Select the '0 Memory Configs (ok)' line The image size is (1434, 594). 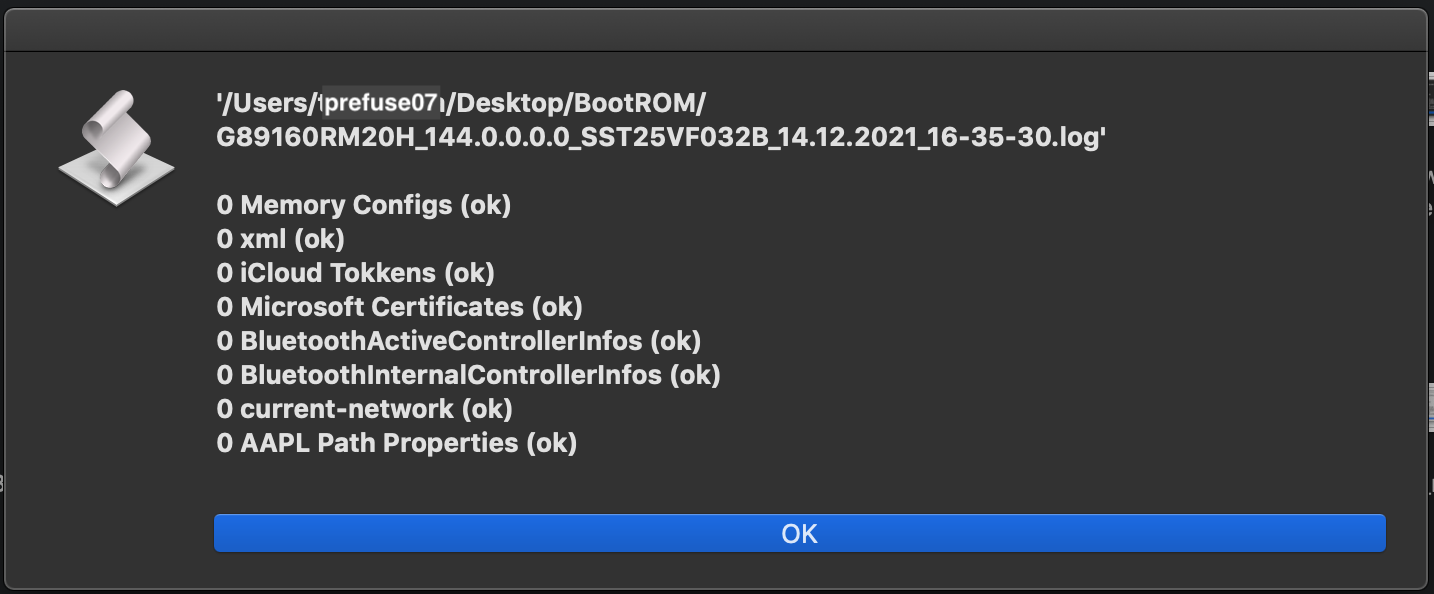364,206
